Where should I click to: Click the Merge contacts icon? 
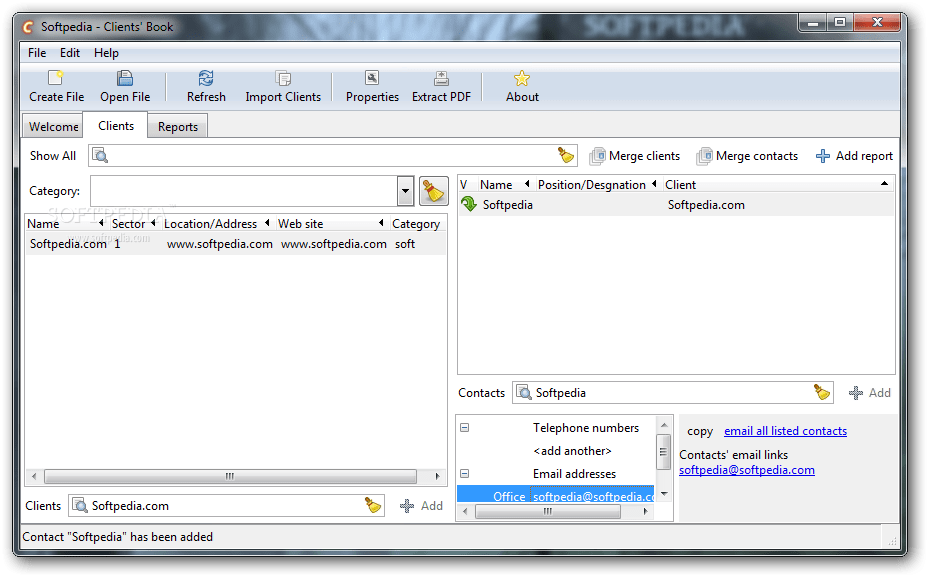coord(704,156)
